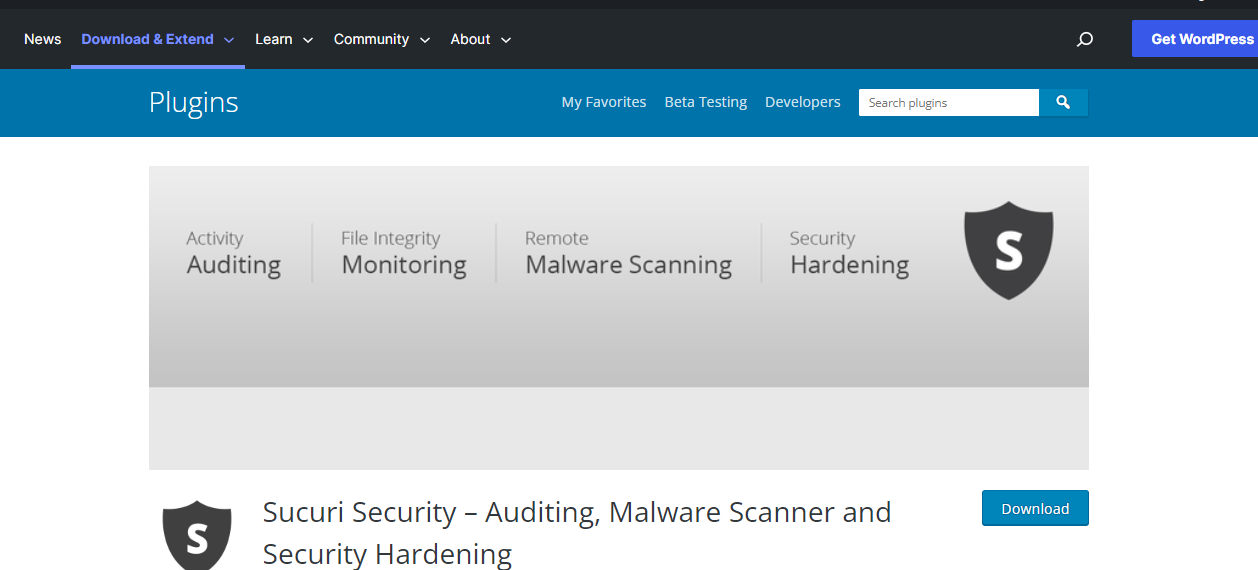Focus the Search plugins input field

click(949, 102)
